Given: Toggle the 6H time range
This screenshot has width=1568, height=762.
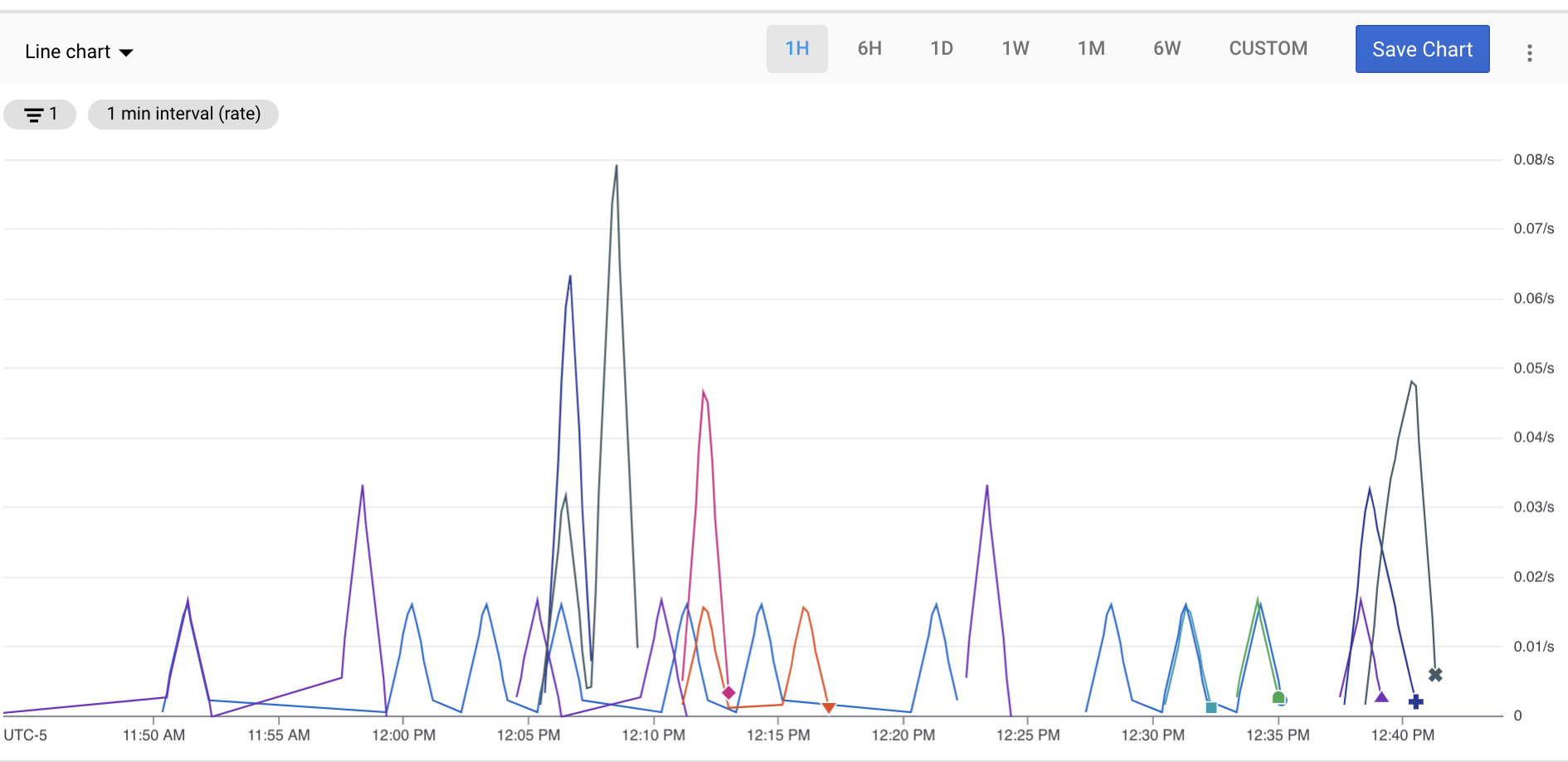Looking at the screenshot, I should click(869, 48).
